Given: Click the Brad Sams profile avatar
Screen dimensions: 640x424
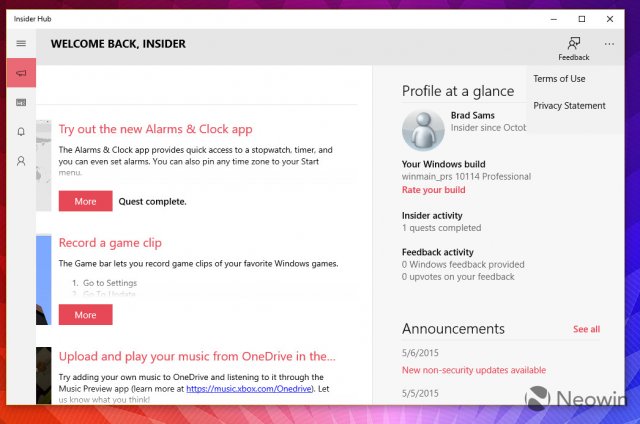Looking at the screenshot, I should (423, 131).
